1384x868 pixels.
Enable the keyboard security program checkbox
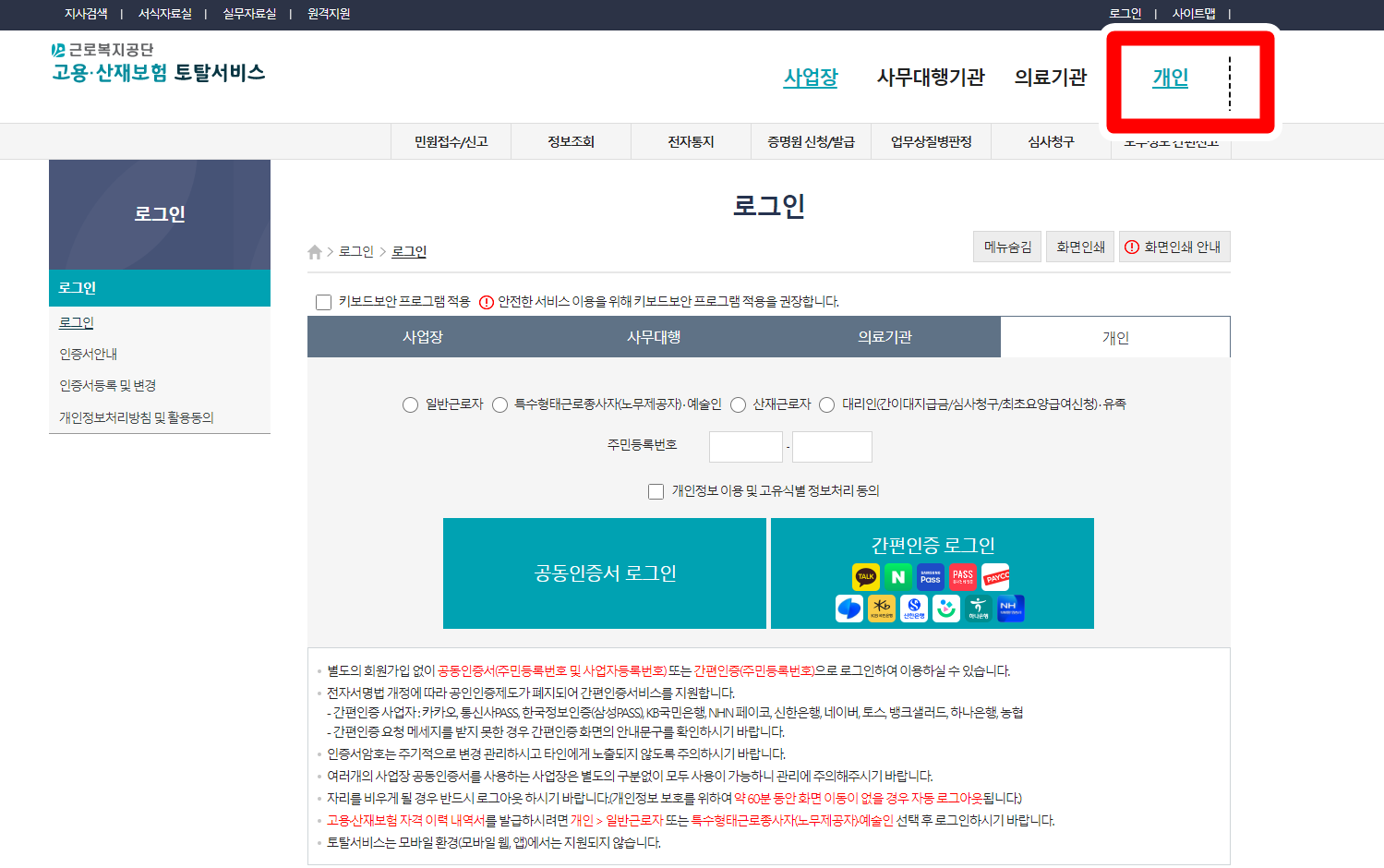(323, 301)
